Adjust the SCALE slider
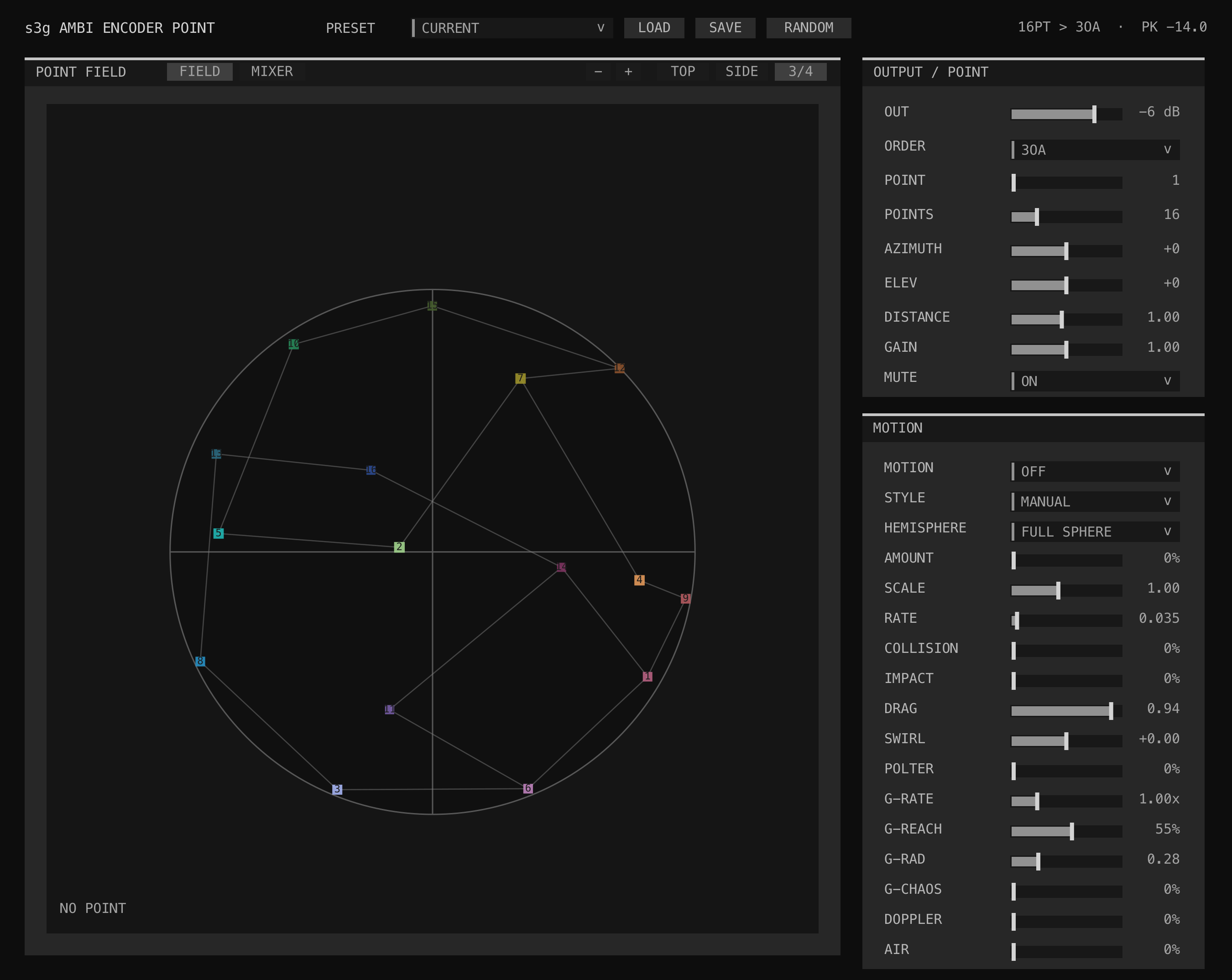 1066,590
